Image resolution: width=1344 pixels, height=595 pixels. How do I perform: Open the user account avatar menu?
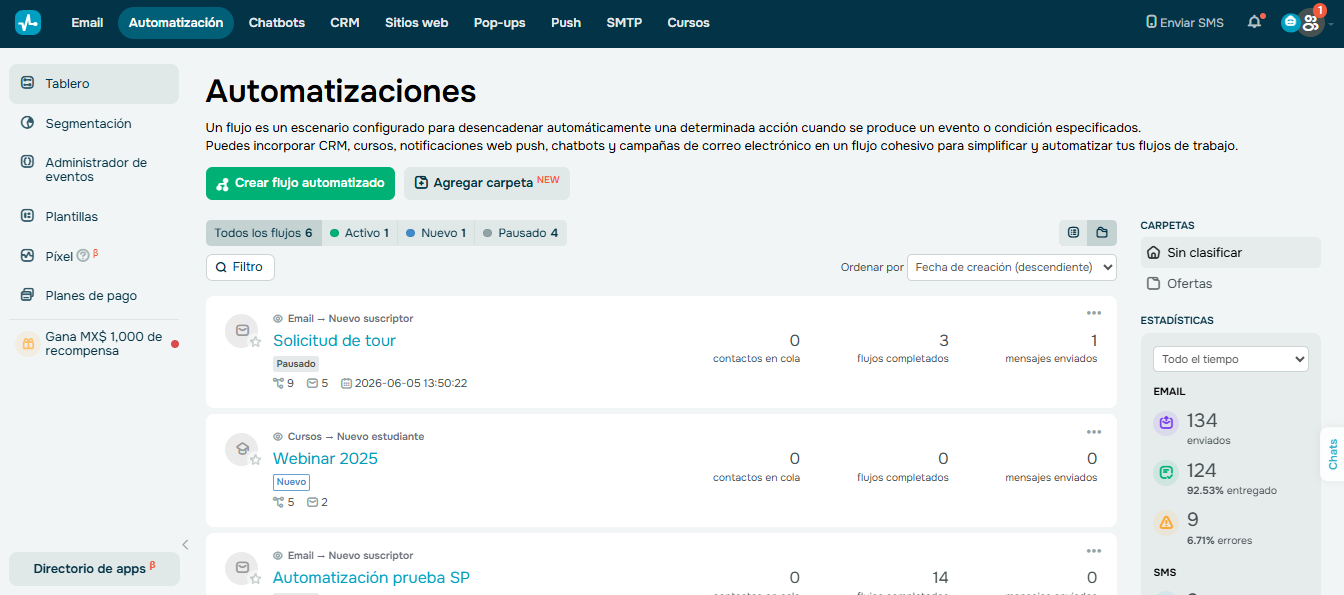click(1311, 22)
